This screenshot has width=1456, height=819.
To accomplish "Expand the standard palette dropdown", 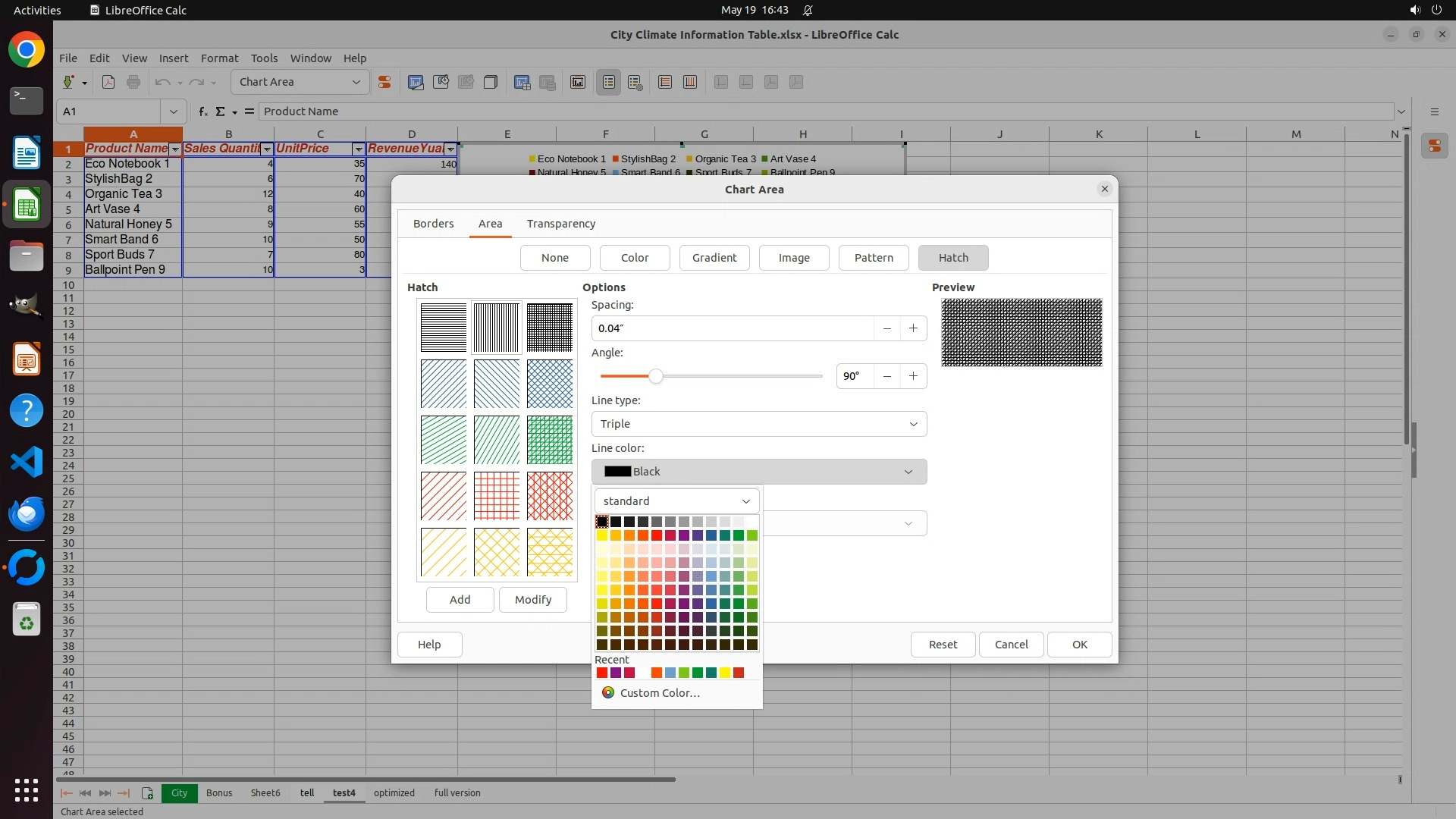I will click(x=676, y=501).
